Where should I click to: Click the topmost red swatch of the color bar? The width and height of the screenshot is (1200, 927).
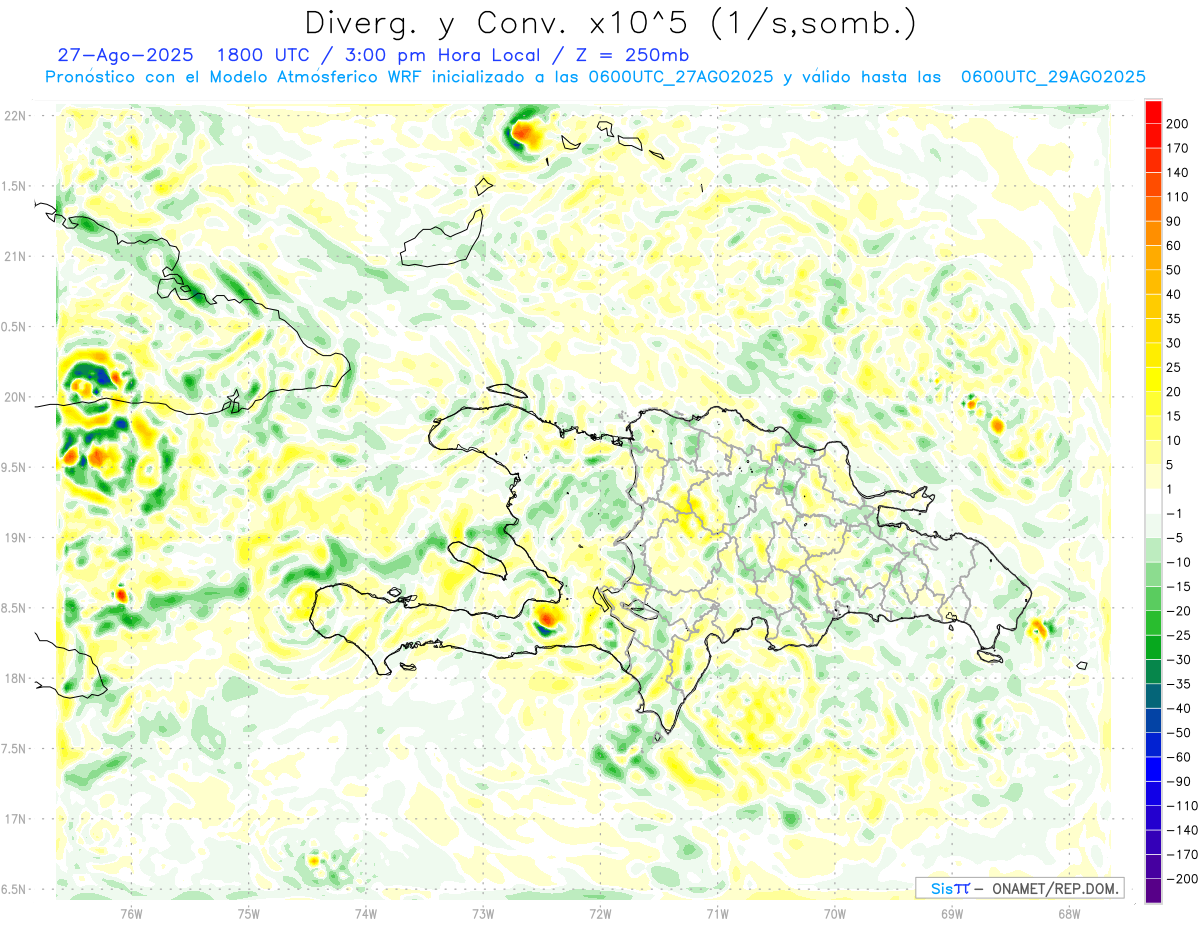tap(1153, 112)
